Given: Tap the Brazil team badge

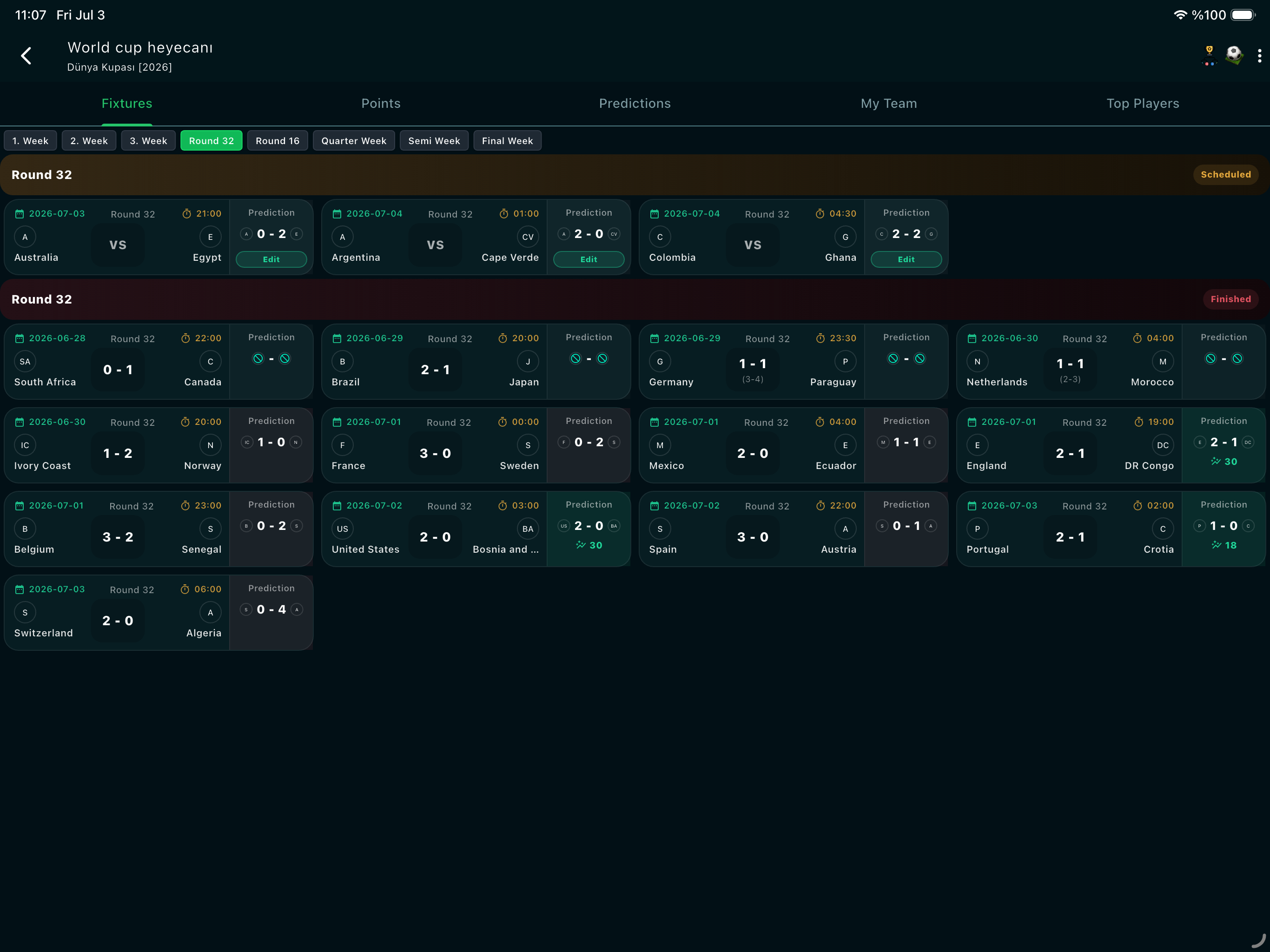Looking at the screenshot, I should coord(342,361).
